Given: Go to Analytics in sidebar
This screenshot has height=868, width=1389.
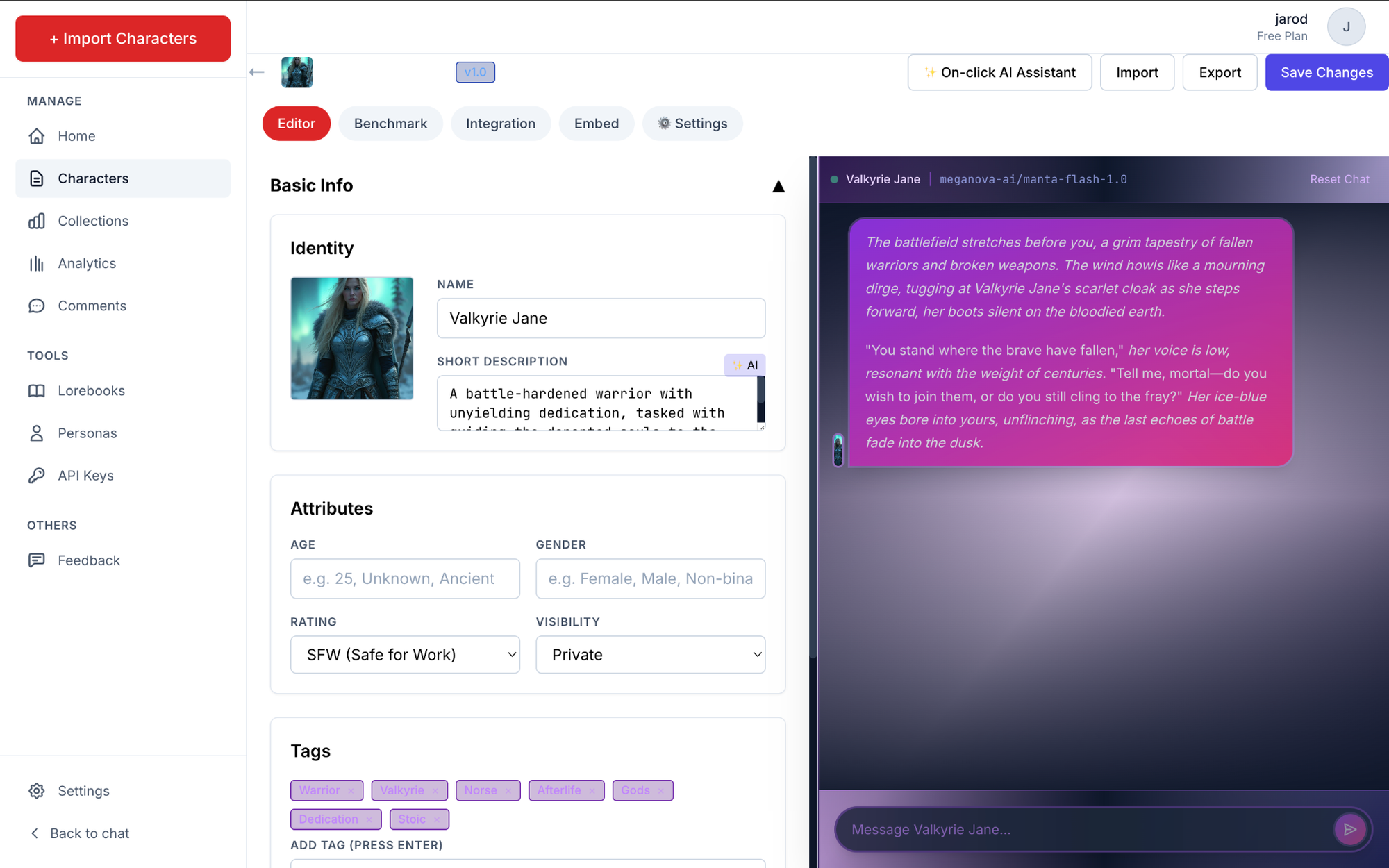Looking at the screenshot, I should click(x=87, y=263).
